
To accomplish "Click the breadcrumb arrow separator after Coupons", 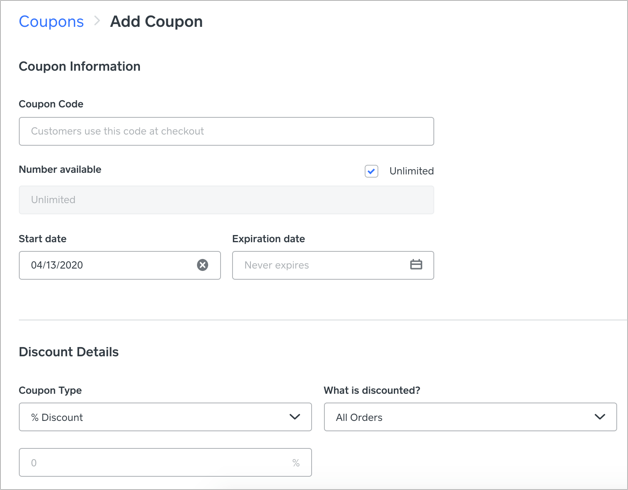I will [x=97, y=21].
